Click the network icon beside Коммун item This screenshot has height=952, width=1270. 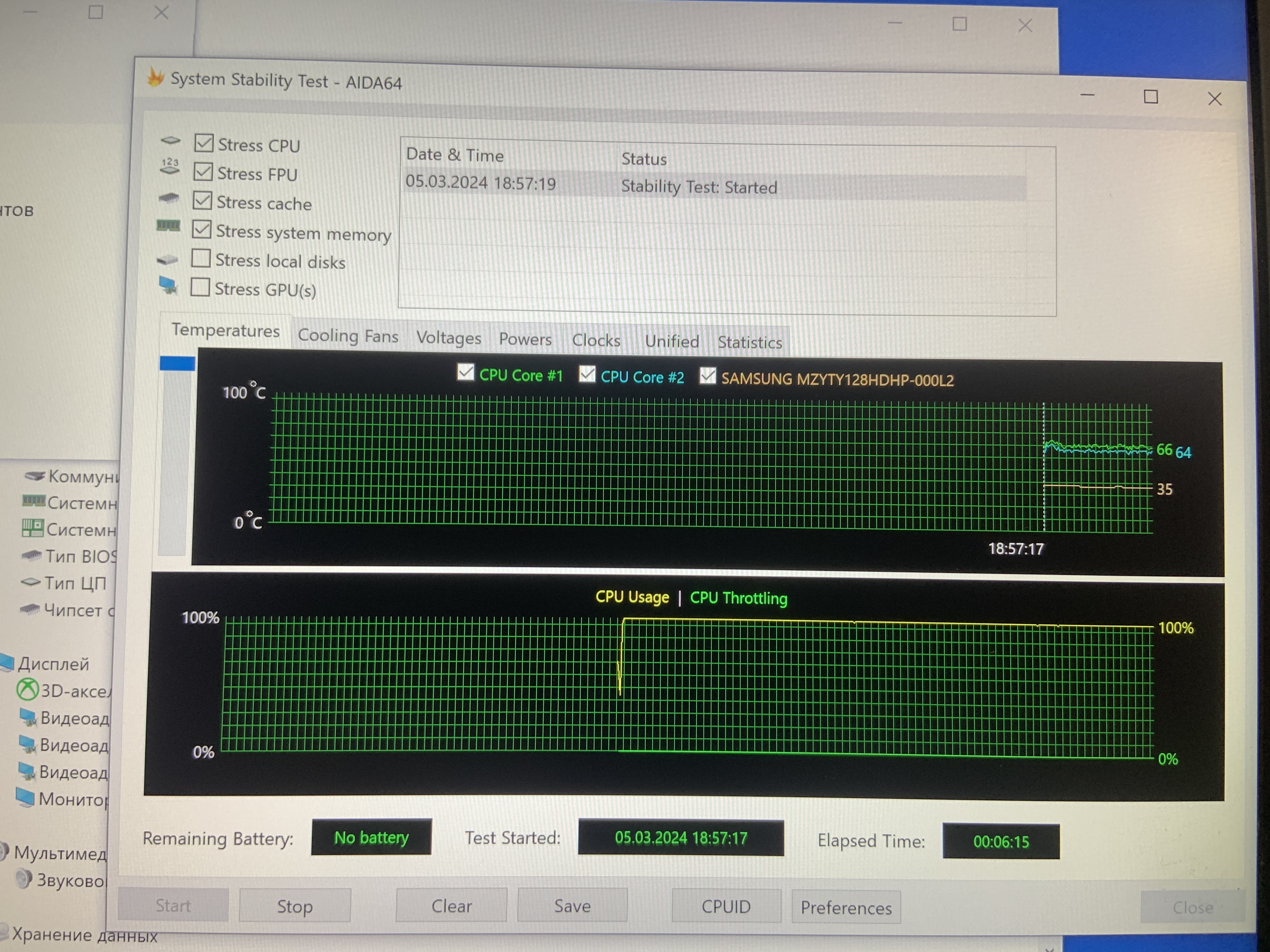coord(35,475)
